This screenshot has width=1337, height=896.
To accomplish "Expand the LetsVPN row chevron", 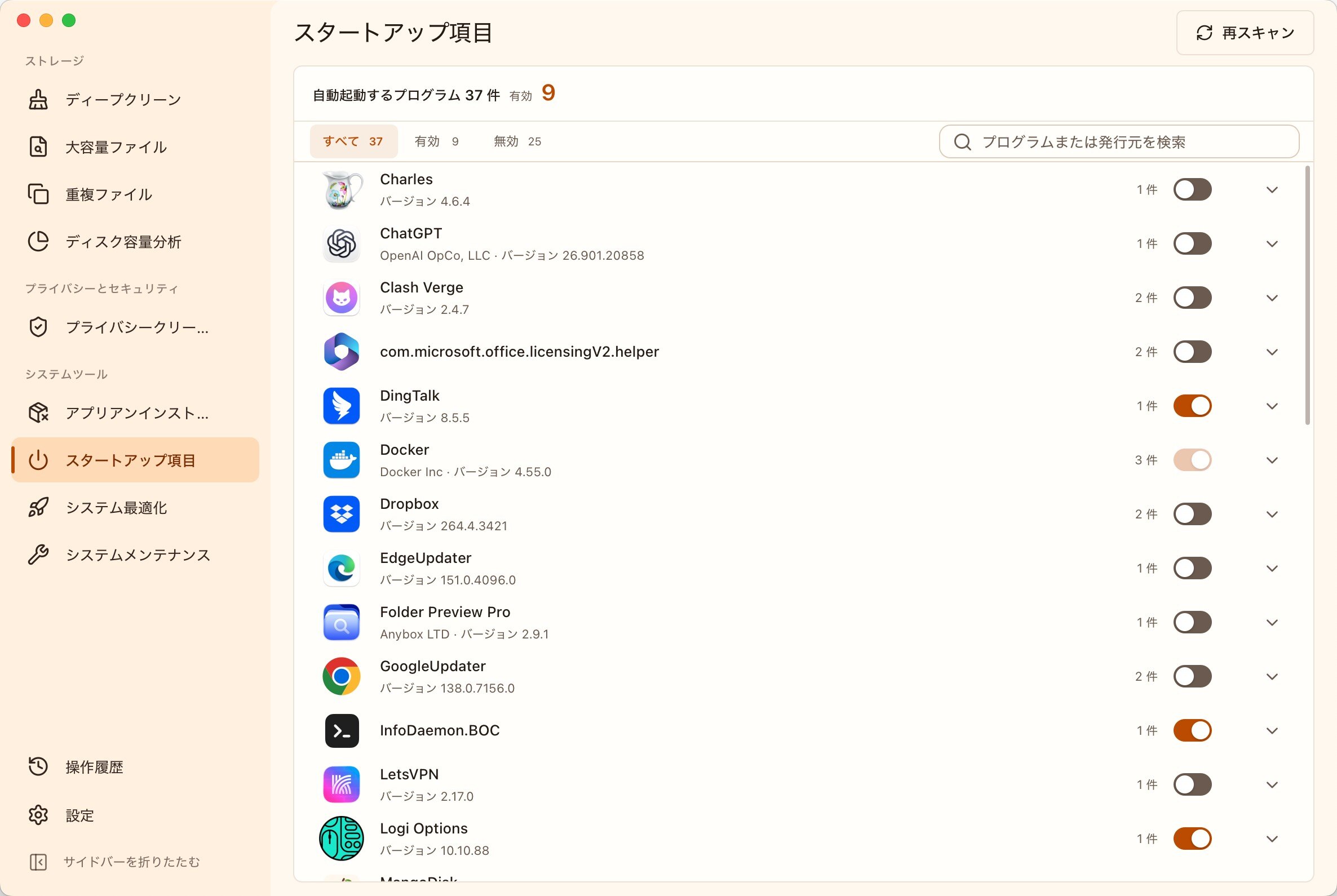I will (1272, 785).
